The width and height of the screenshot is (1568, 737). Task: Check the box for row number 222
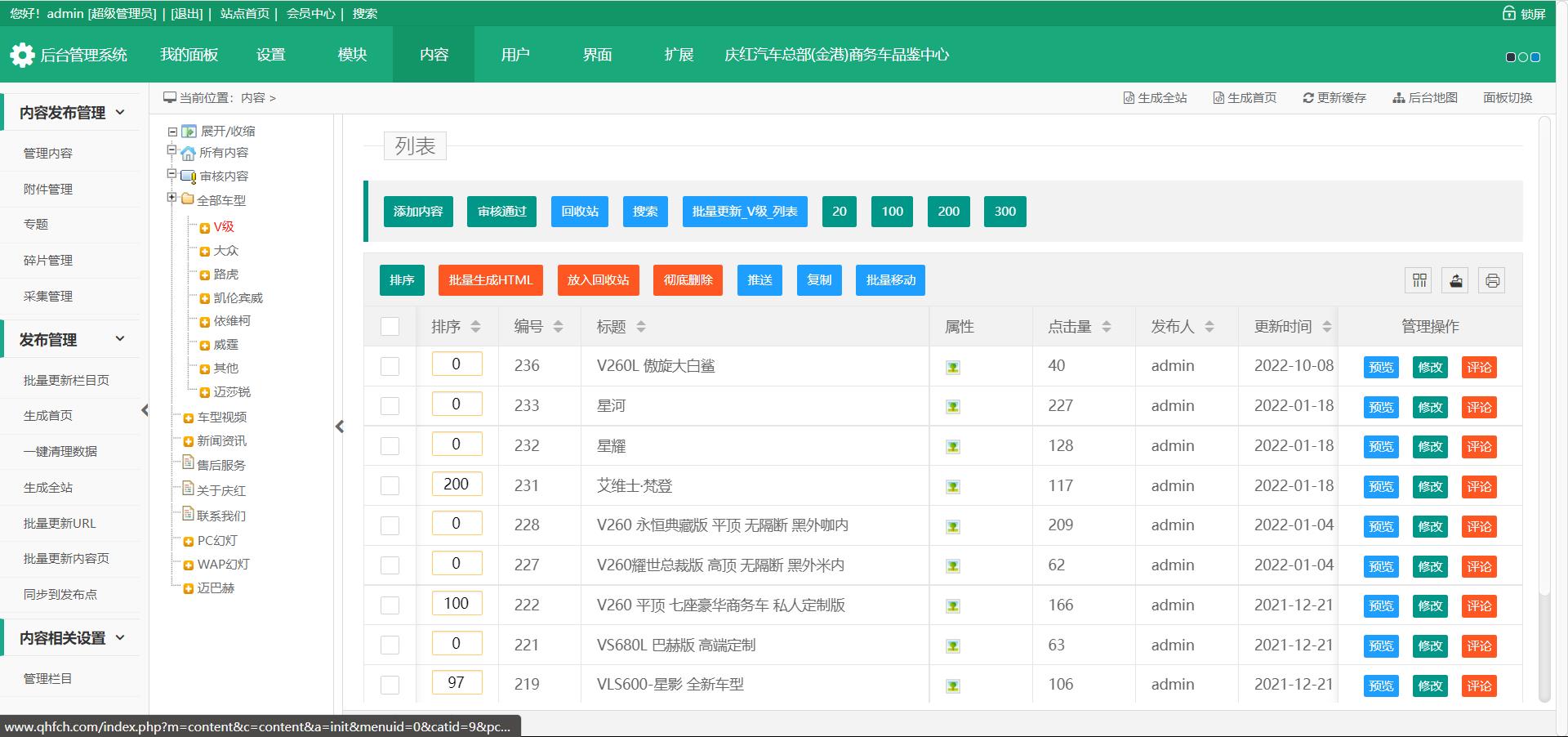(390, 606)
